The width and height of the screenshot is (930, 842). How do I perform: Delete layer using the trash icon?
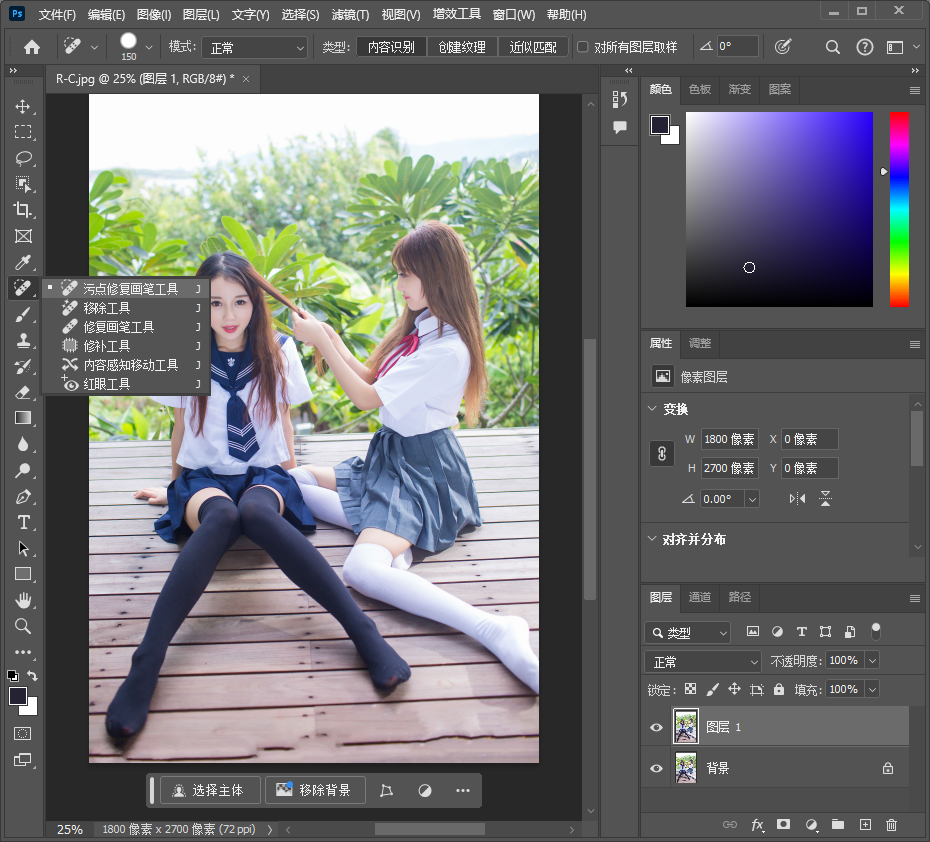coord(891,825)
